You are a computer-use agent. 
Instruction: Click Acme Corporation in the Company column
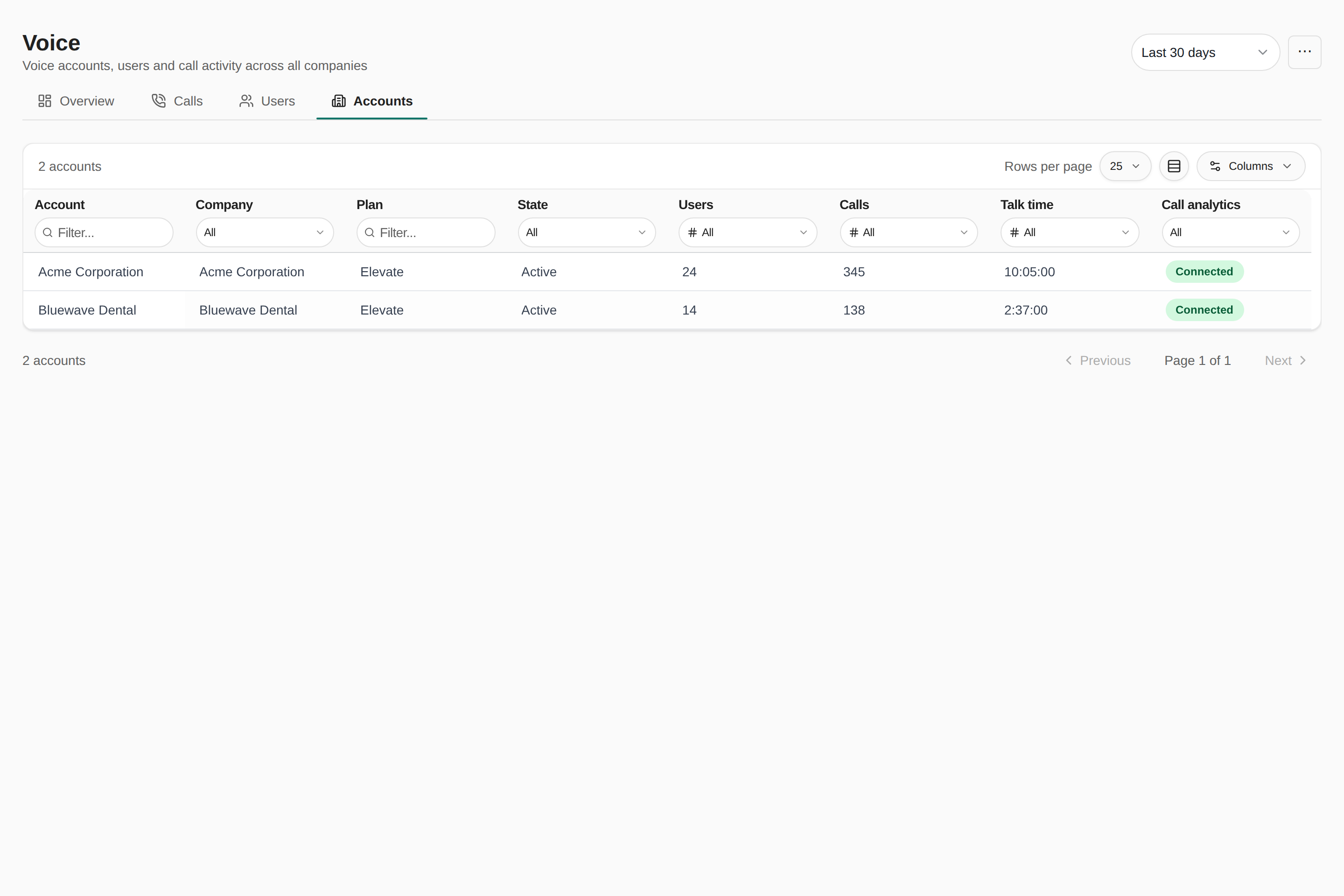pos(252,272)
